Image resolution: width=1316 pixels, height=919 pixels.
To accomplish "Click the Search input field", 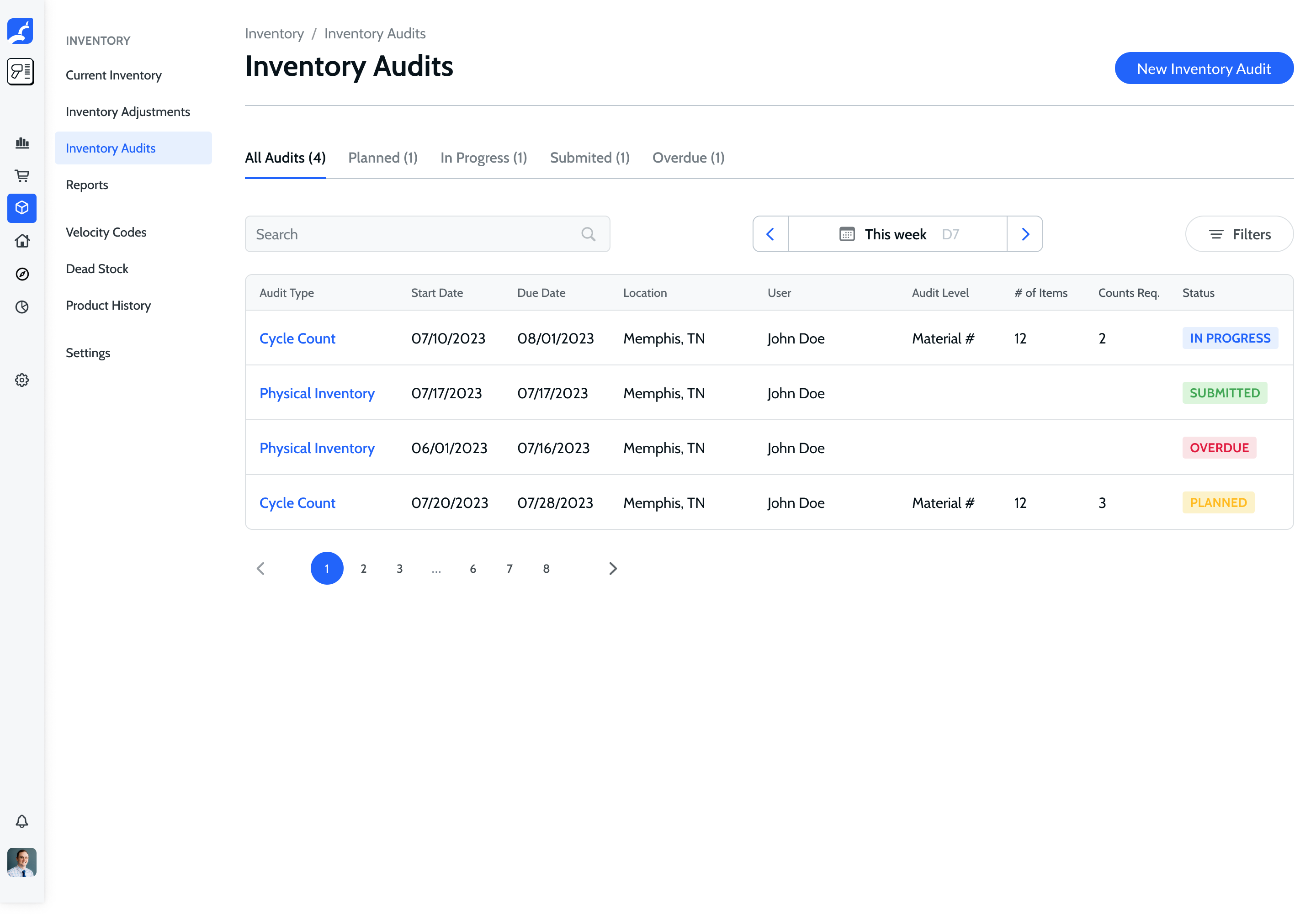I will [x=413, y=234].
